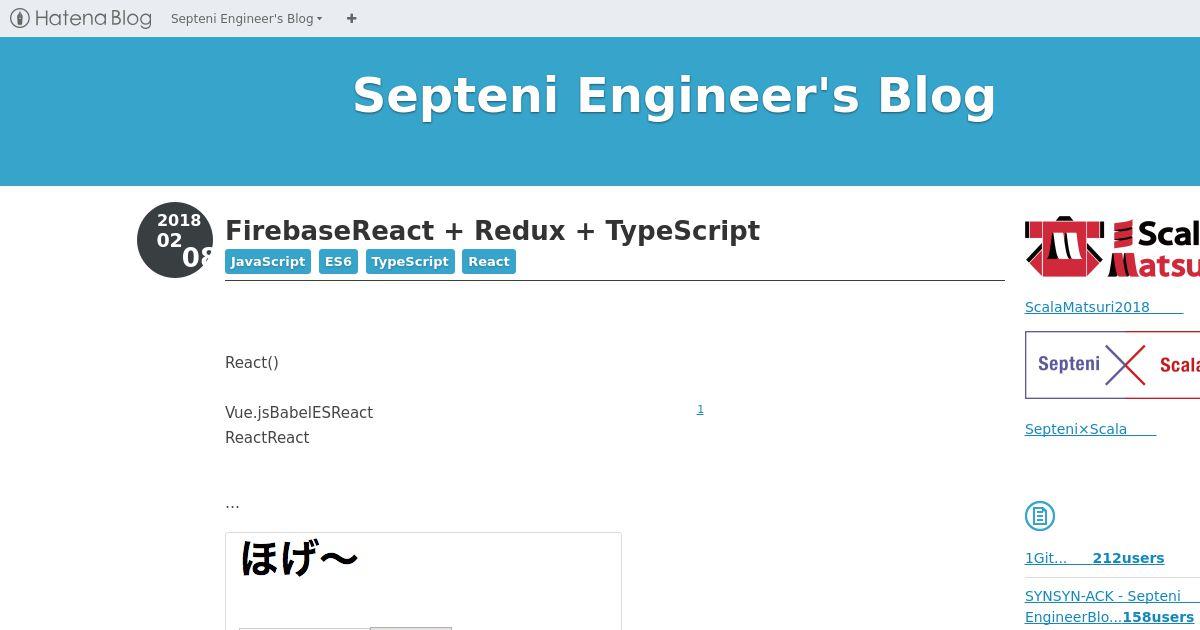The width and height of the screenshot is (1200, 630).
Task: Select the TypeScript category tag
Action: coord(410,262)
